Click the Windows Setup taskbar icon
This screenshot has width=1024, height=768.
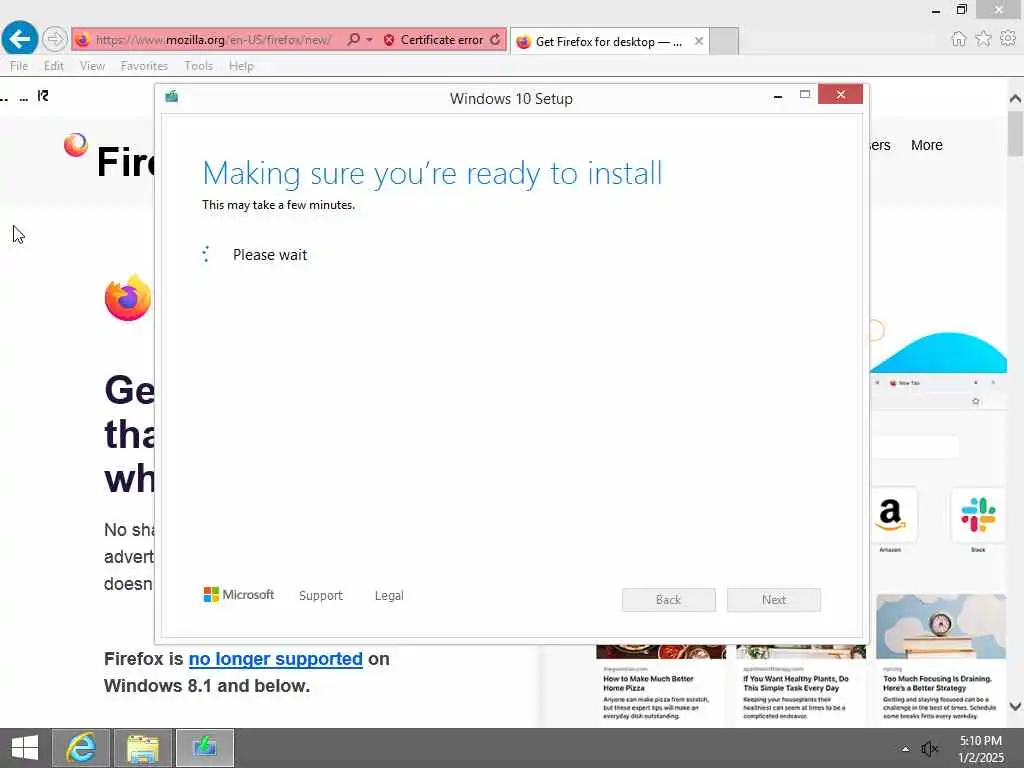(x=204, y=748)
